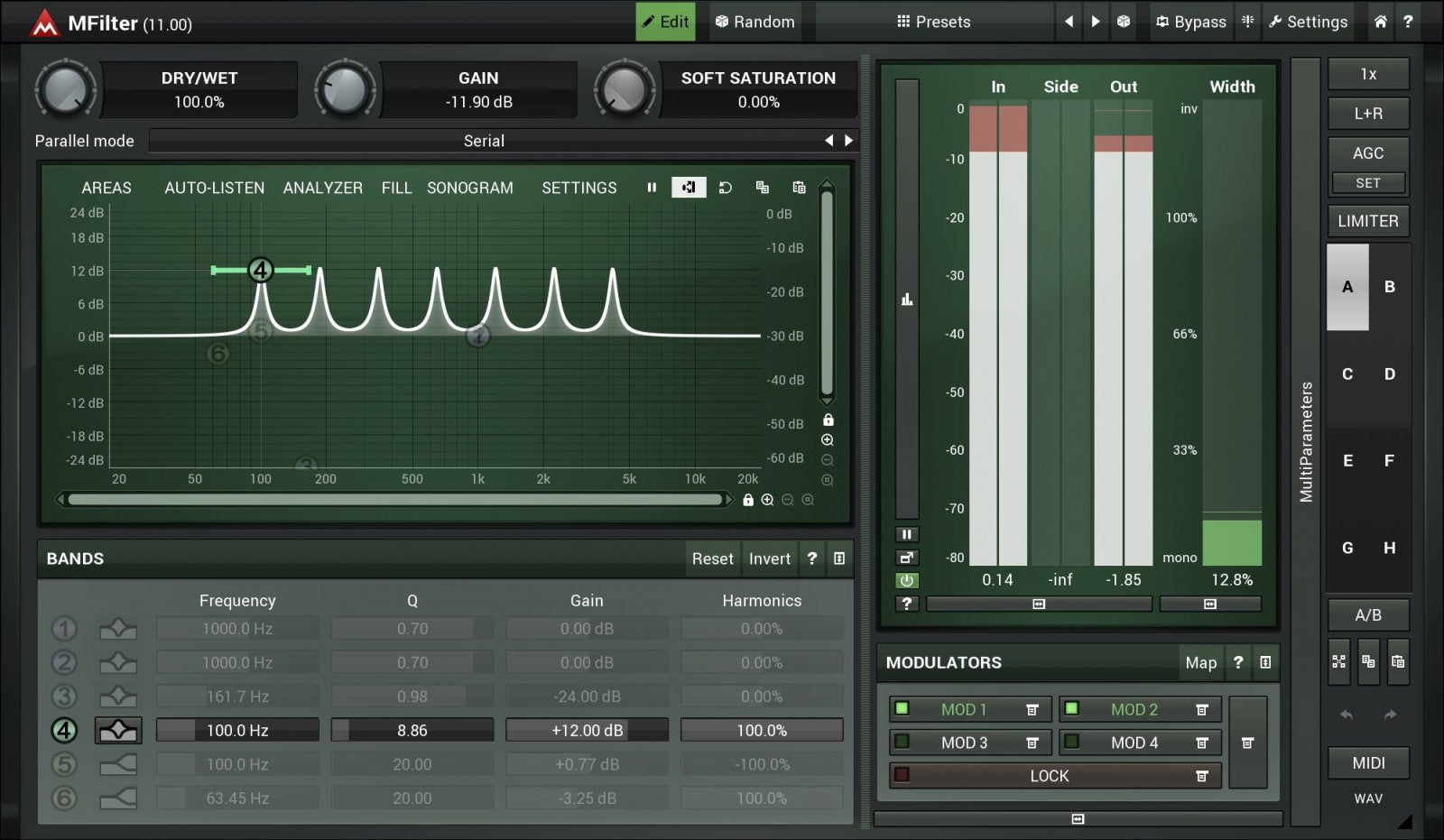Enable the LIMITER button
1444x840 pixels.
tap(1367, 221)
